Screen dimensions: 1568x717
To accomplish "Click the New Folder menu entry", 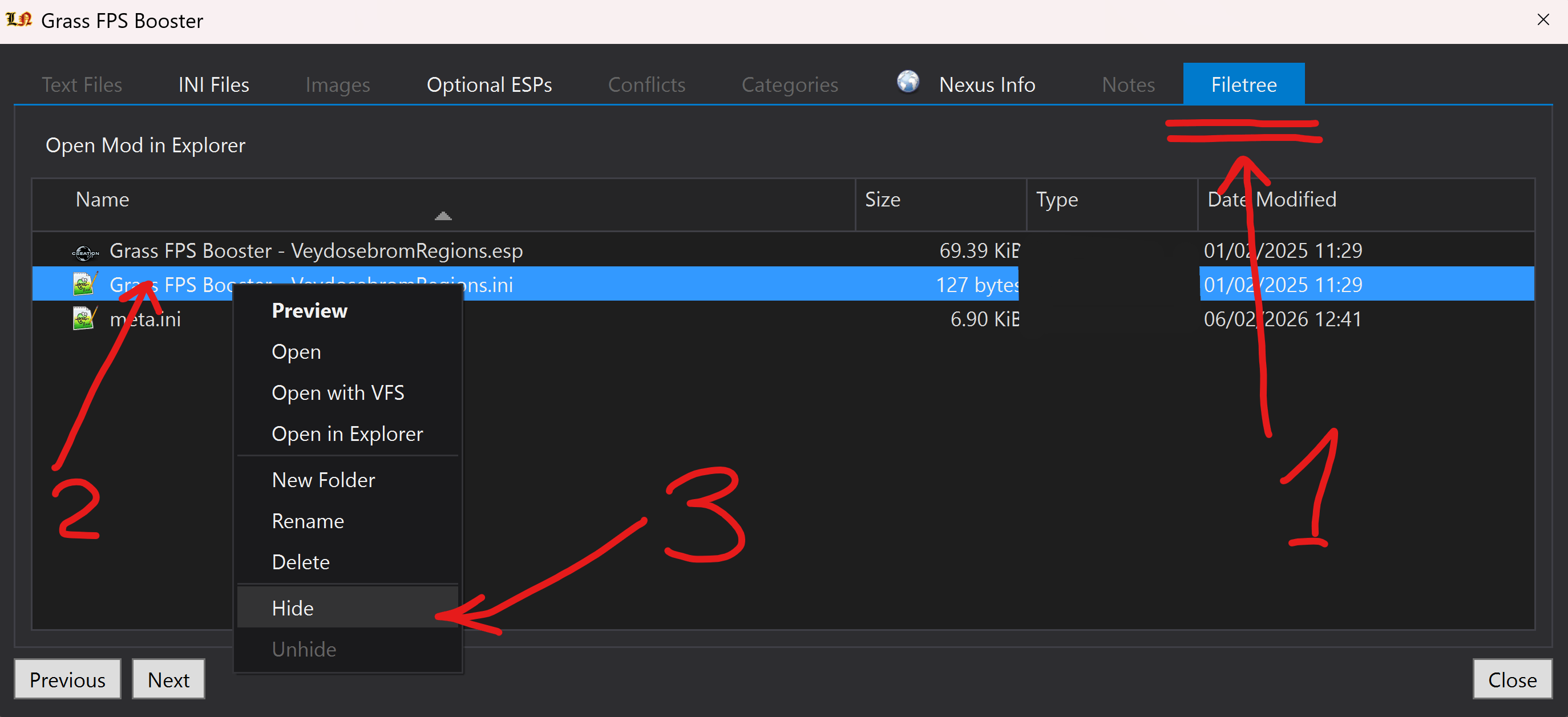I will [x=323, y=480].
